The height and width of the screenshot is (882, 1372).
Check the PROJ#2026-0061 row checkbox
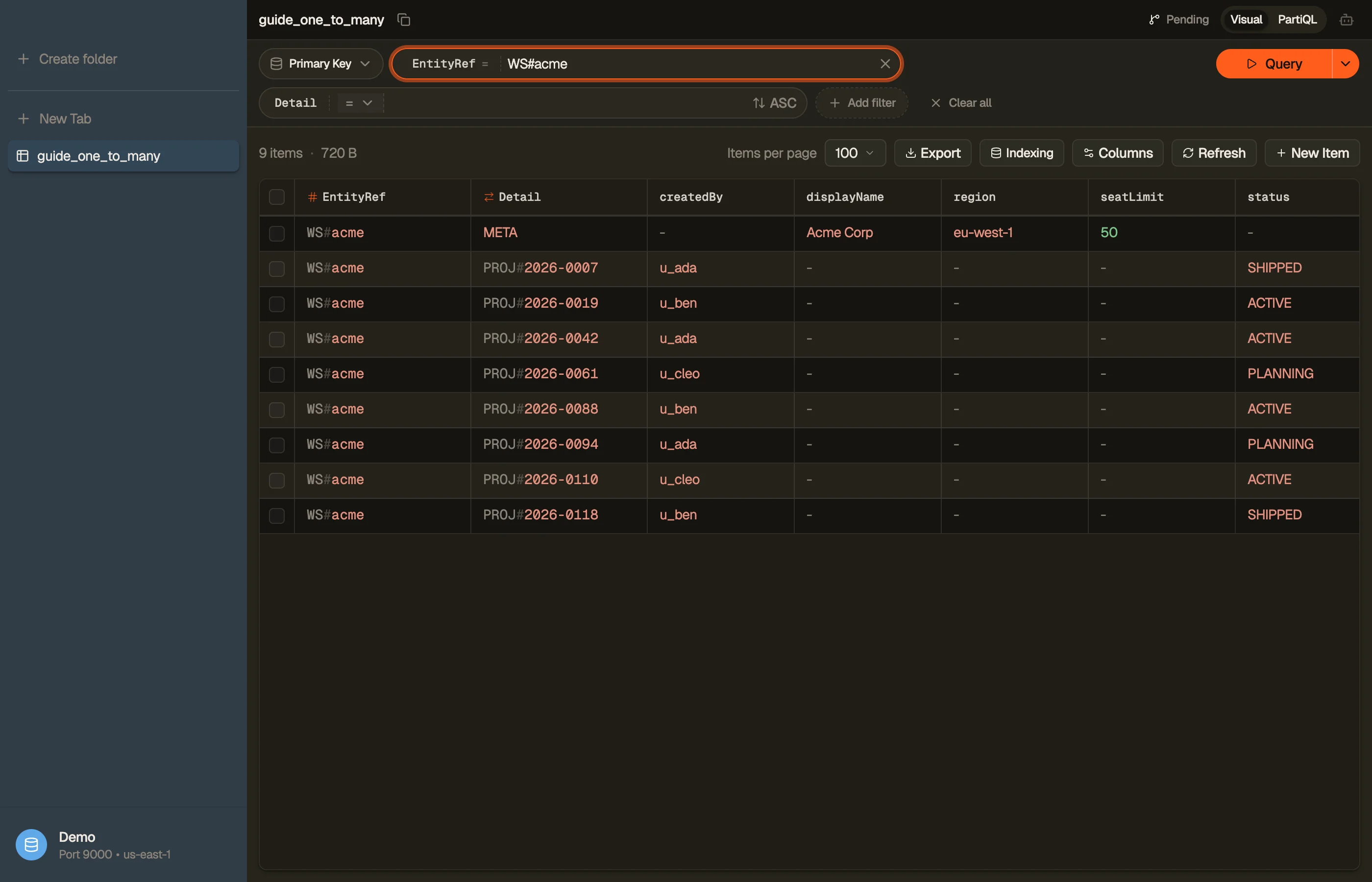click(x=277, y=374)
